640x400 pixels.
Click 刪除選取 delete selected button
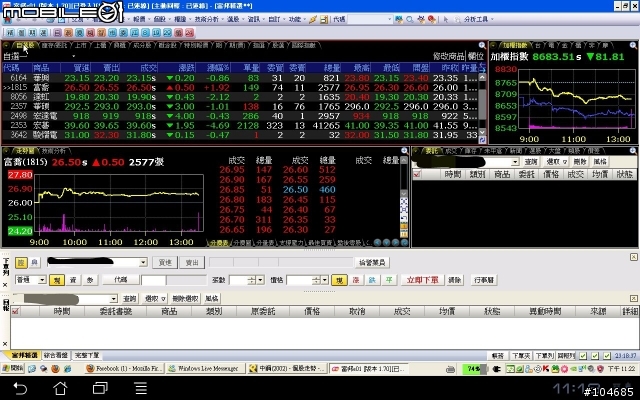click(185, 299)
